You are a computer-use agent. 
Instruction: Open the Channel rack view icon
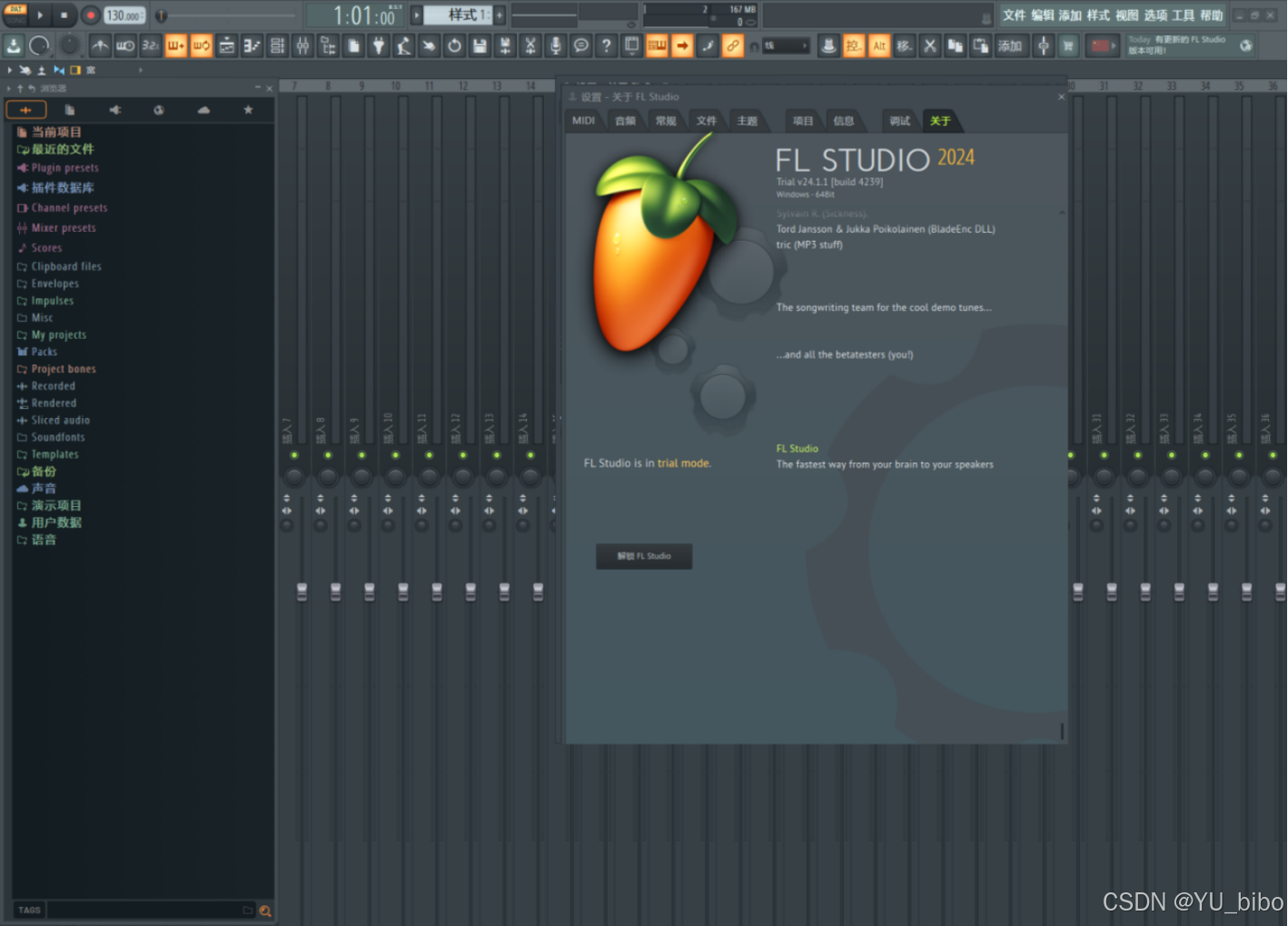[278, 45]
